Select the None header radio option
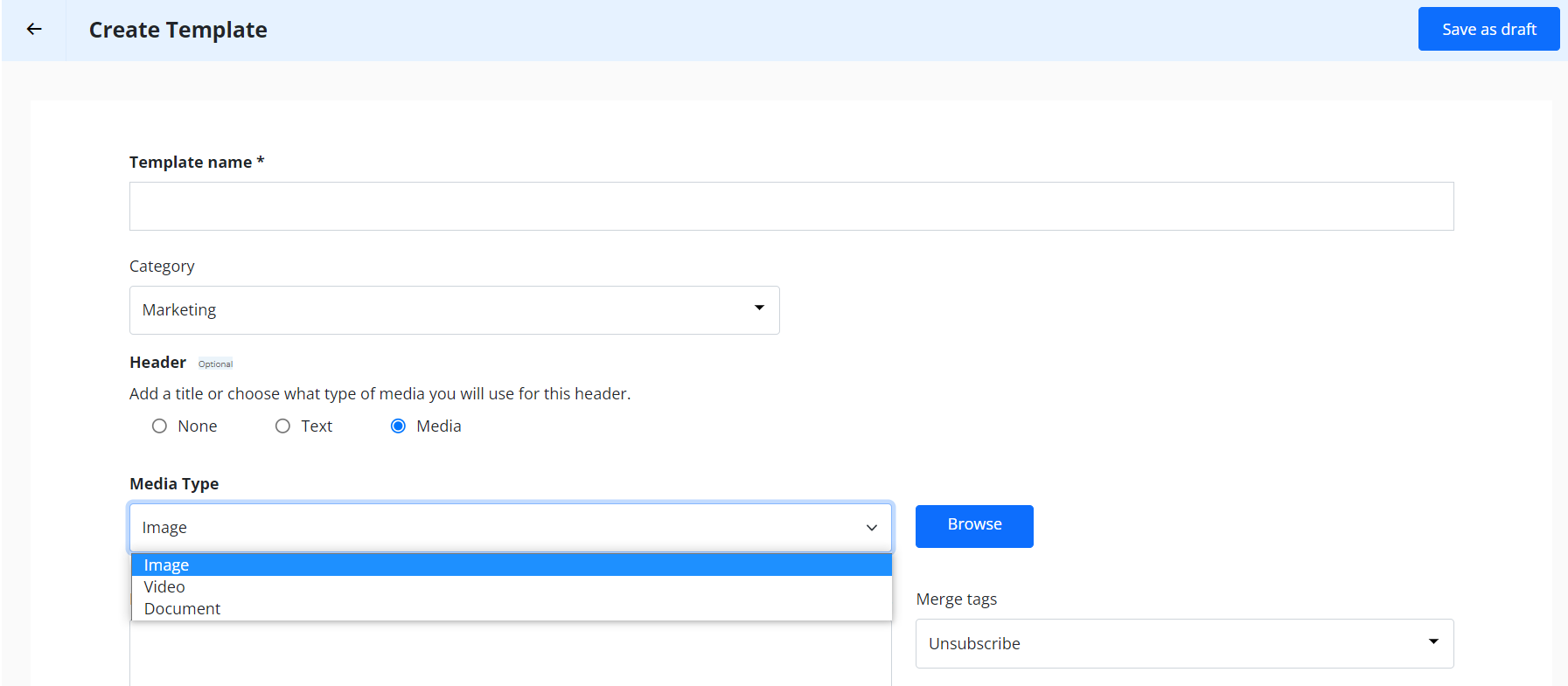 pyautogui.click(x=159, y=426)
